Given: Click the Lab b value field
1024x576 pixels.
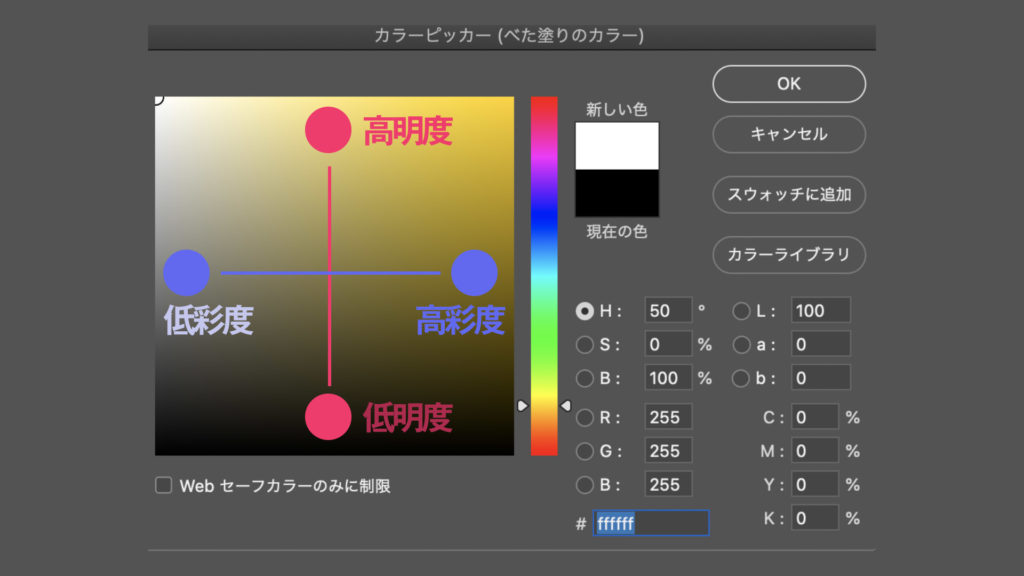Looking at the screenshot, I should coord(821,378).
